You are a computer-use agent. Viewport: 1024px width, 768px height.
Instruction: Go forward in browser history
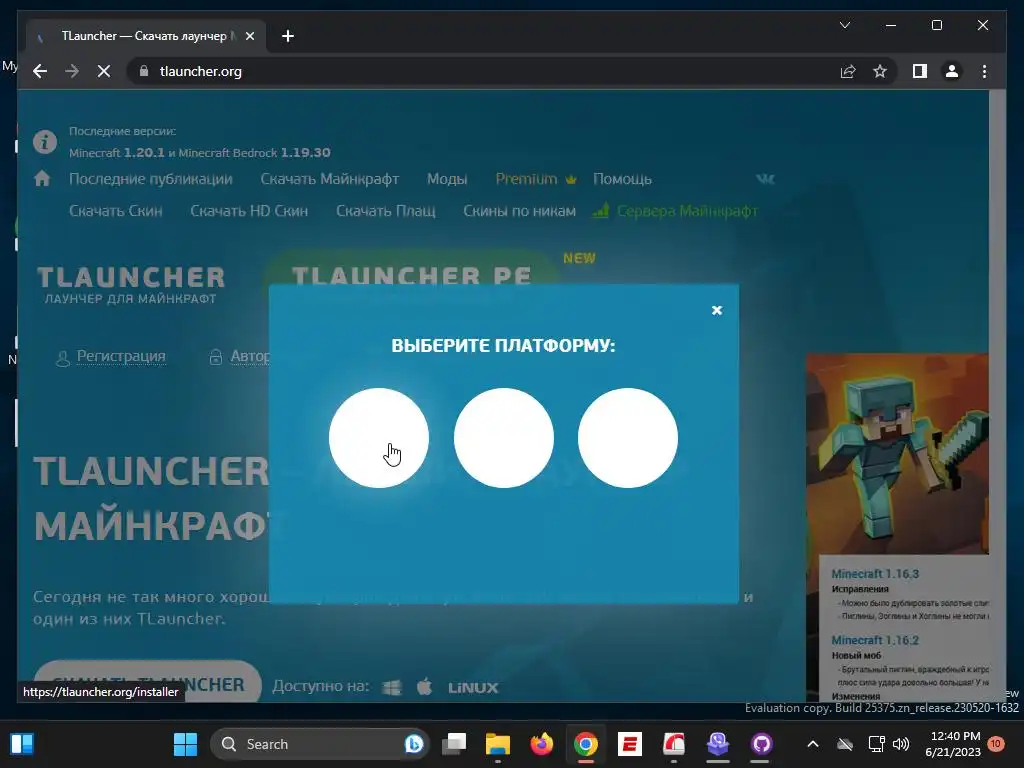(72, 71)
